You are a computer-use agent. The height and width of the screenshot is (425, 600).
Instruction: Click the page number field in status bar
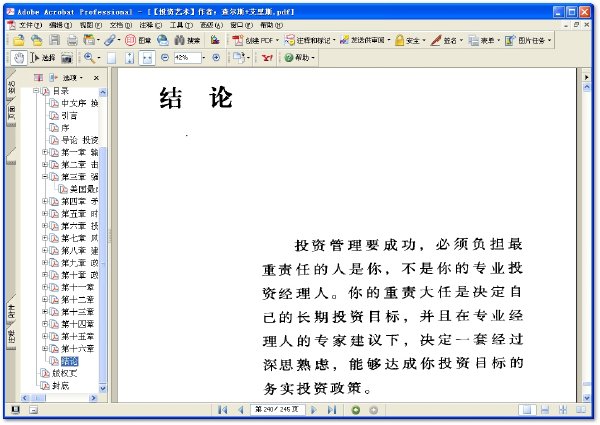278,410
